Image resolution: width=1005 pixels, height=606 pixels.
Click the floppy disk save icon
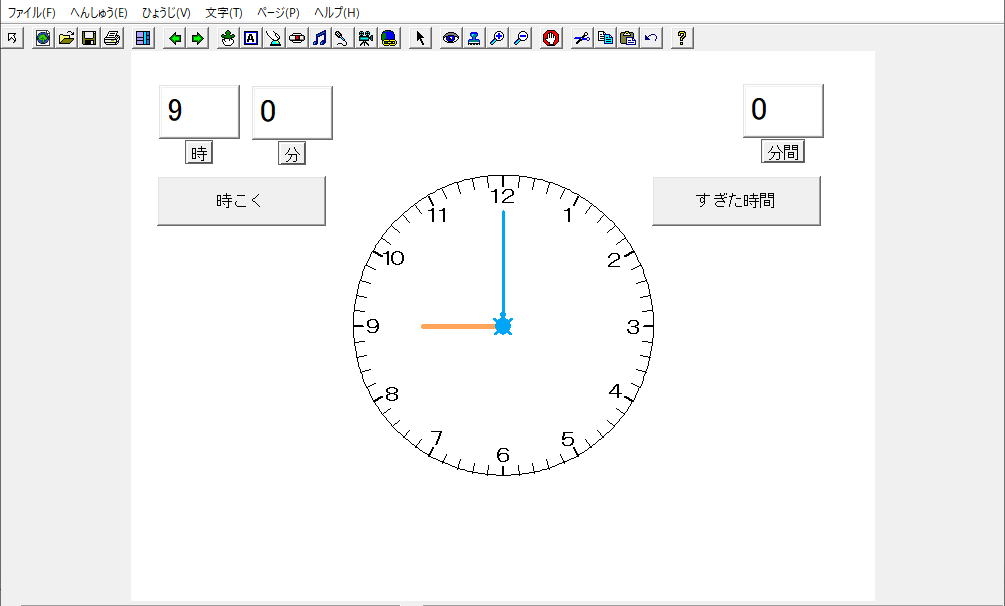(x=89, y=38)
